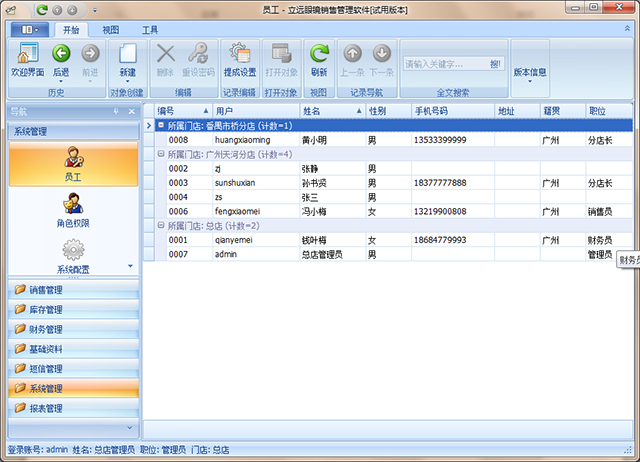
Task: Collapse the 广州天河分店 group
Action: point(160,155)
